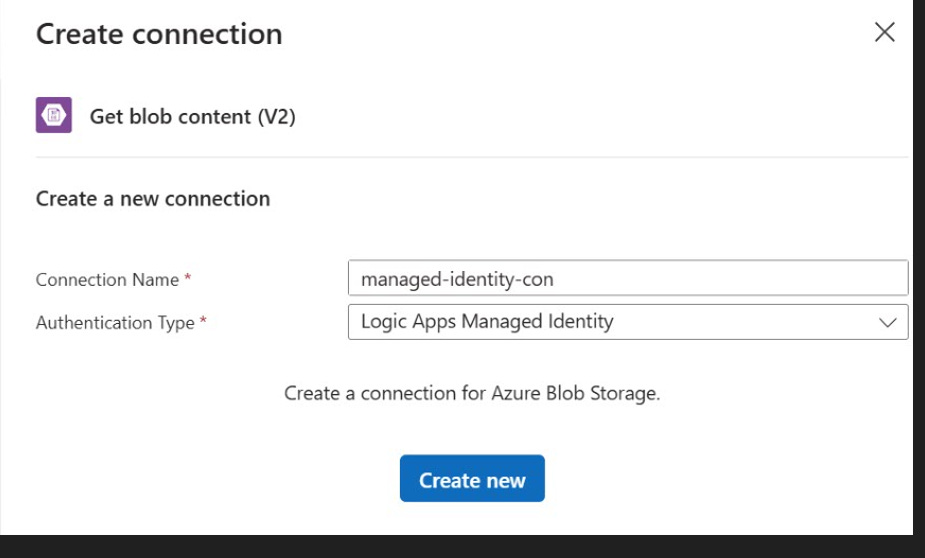Expand the Authentication Type chevron arrow
Viewport: 925px width, 558px height.
(x=887, y=323)
